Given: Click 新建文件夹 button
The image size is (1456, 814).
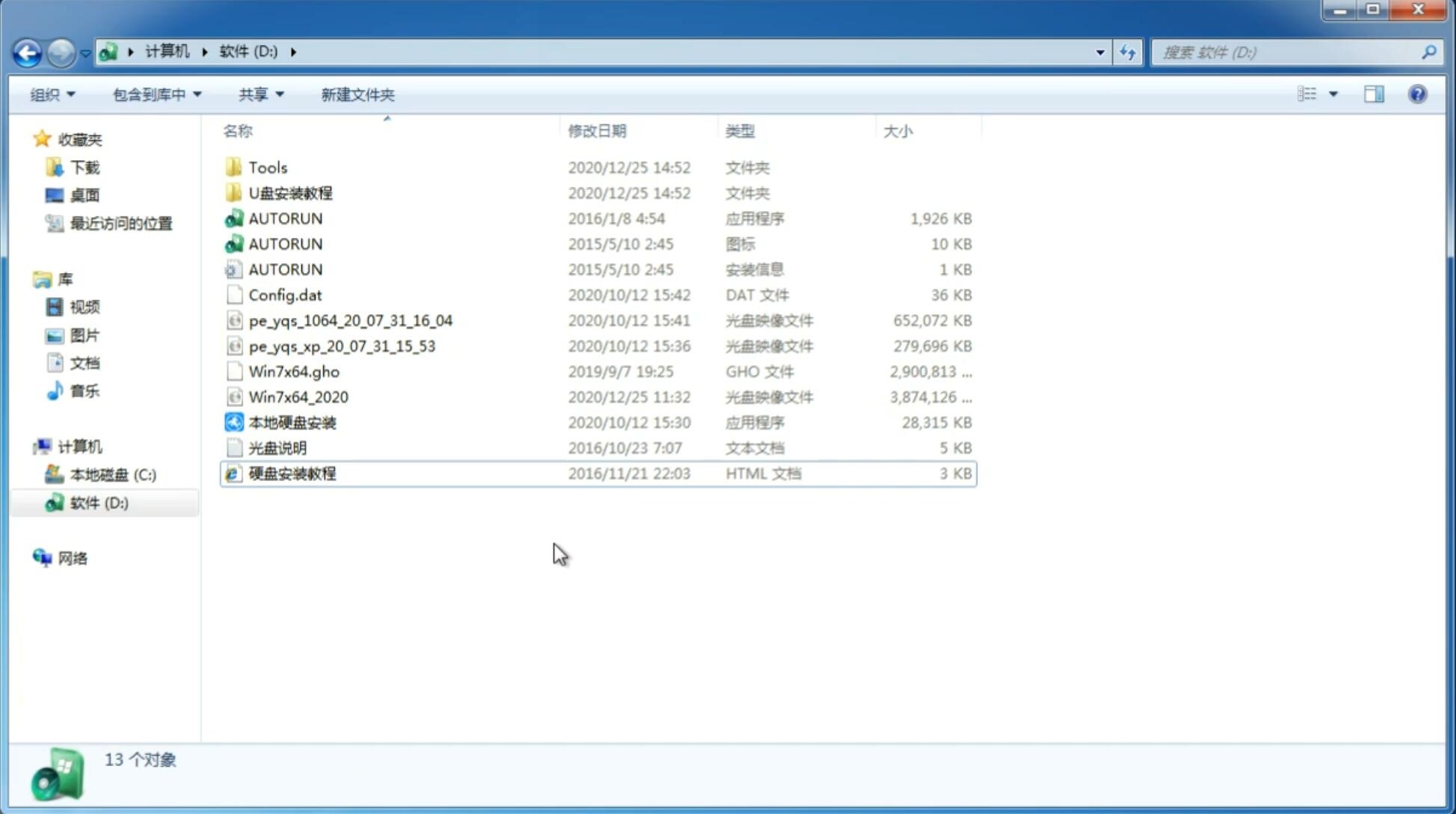Looking at the screenshot, I should tap(357, 93).
